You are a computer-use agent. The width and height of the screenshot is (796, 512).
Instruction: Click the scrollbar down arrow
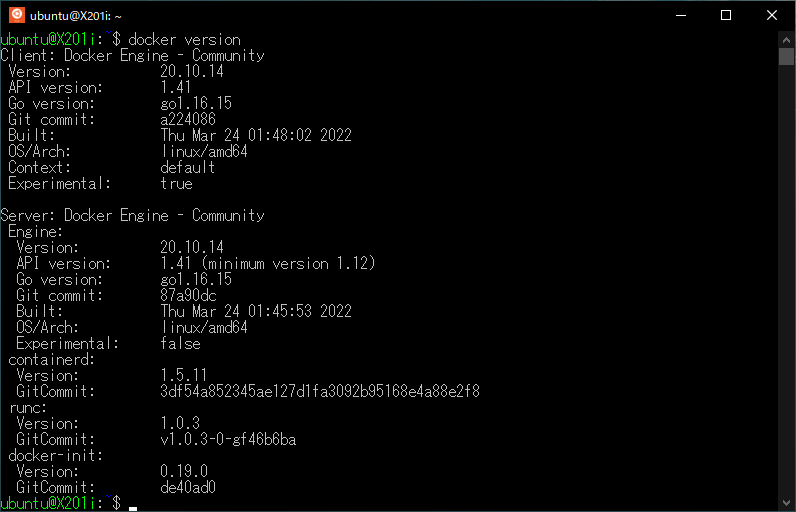pyautogui.click(x=786, y=503)
